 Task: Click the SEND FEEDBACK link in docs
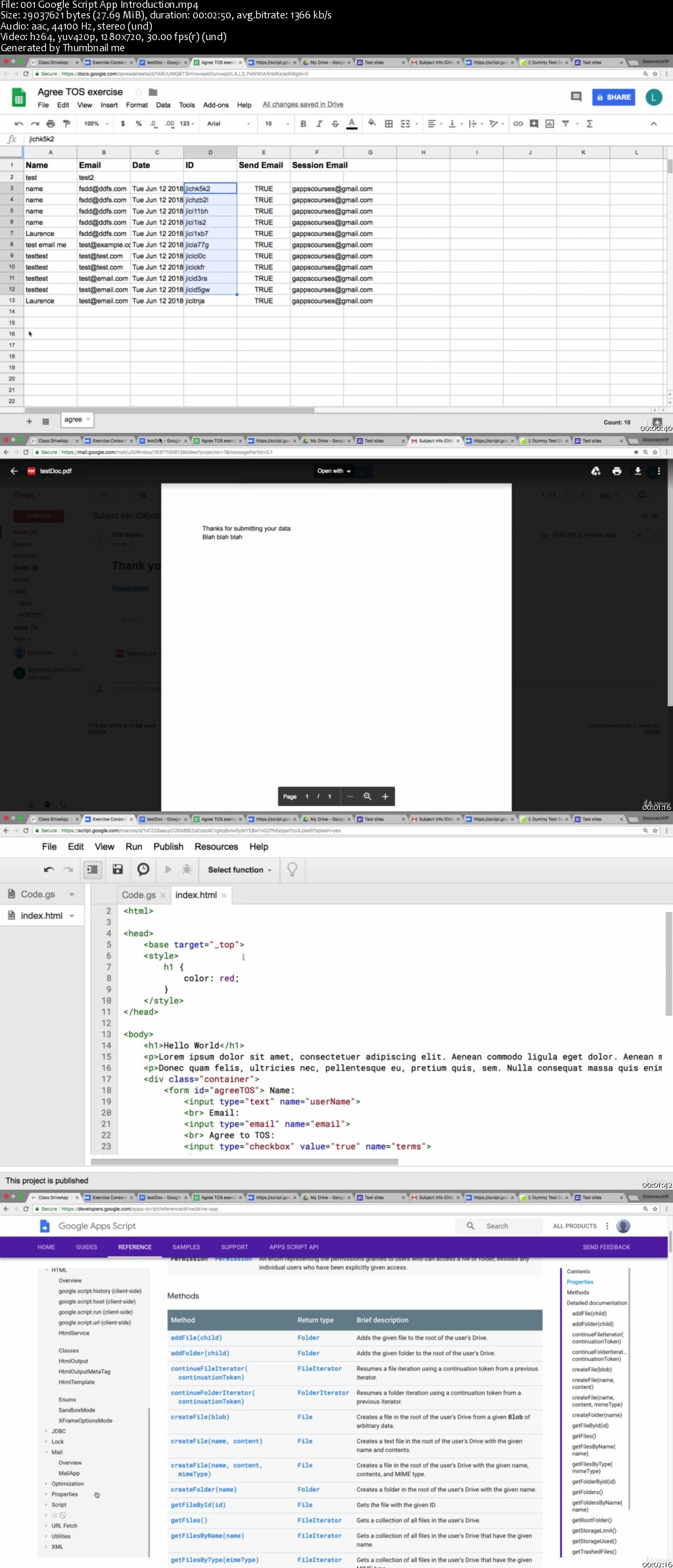606,1247
